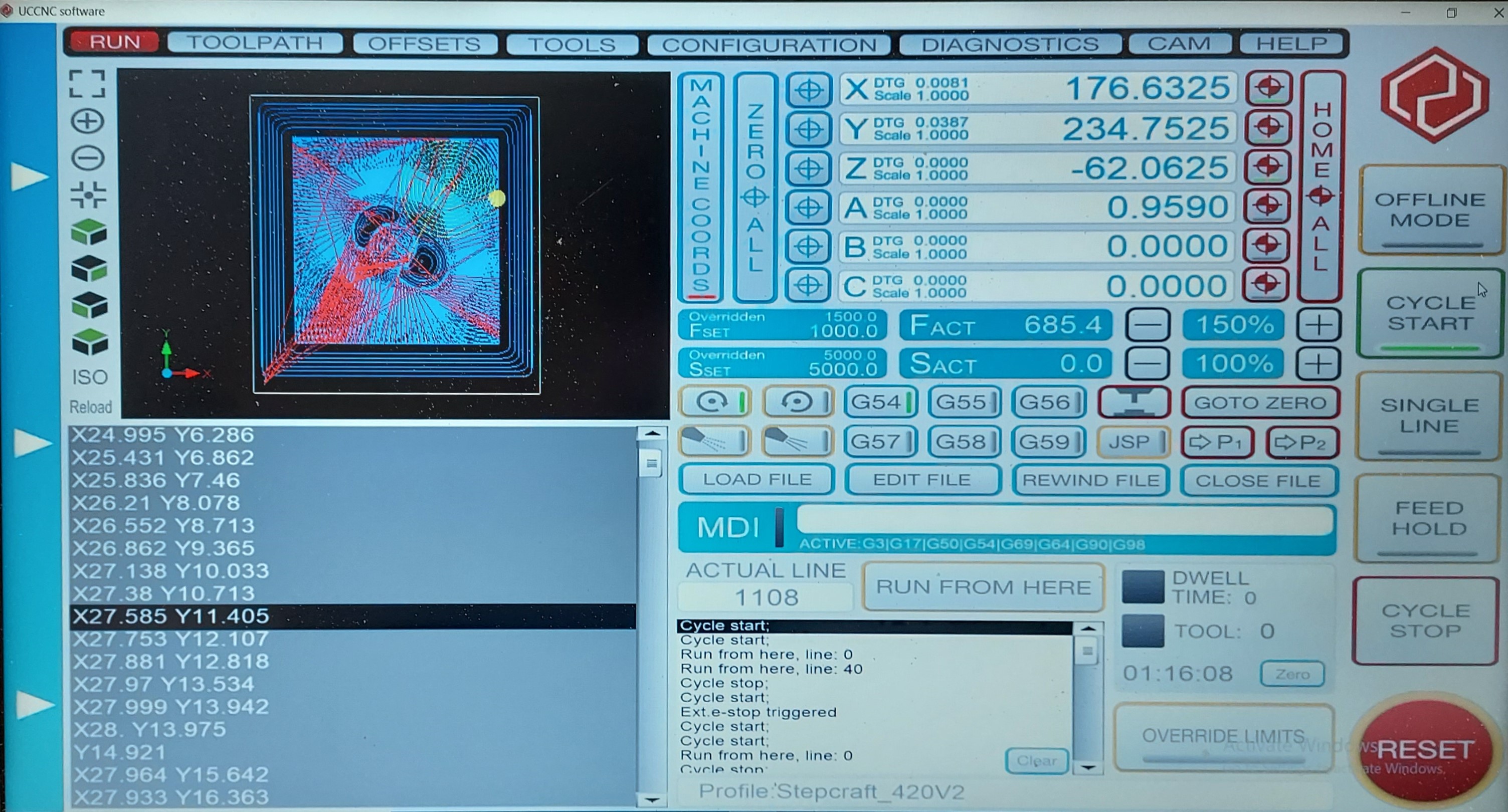Image resolution: width=1508 pixels, height=812 pixels.
Task: Reload the toolpath view
Action: tap(90, 407)
